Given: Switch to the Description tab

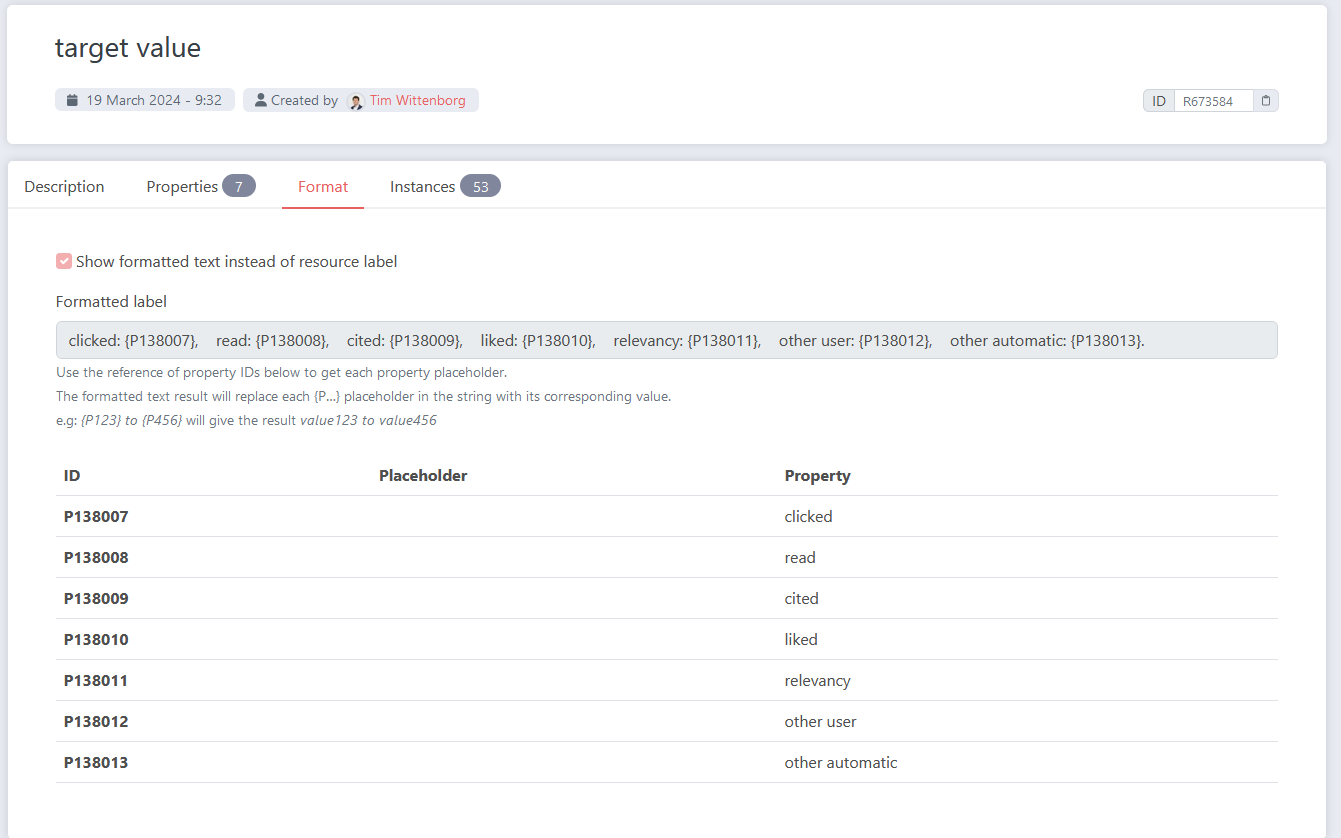Looking at the screenshot, I should (64, 187).
